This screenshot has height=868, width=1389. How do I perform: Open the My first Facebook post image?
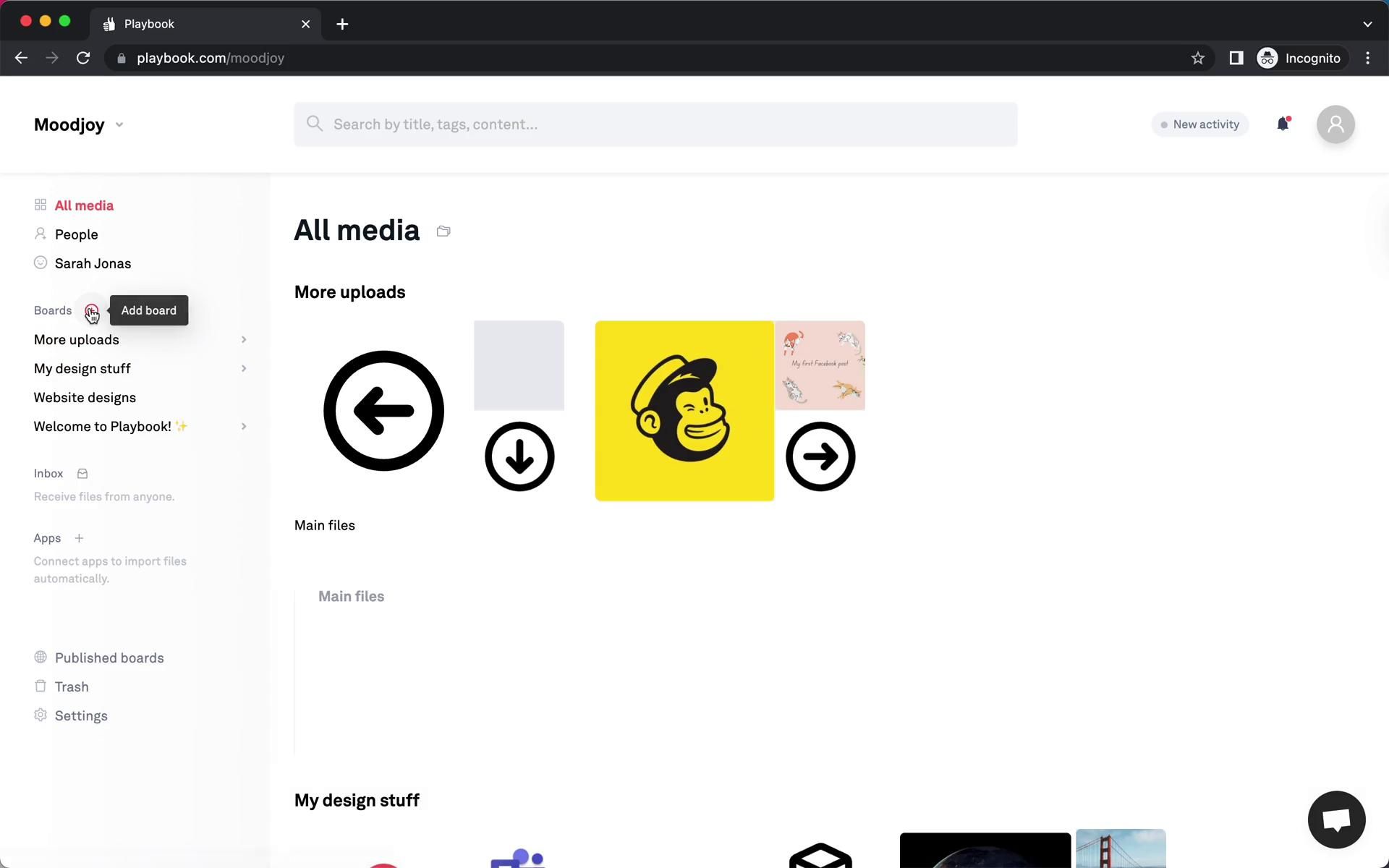pyautogui.click(x=820, y=365)
